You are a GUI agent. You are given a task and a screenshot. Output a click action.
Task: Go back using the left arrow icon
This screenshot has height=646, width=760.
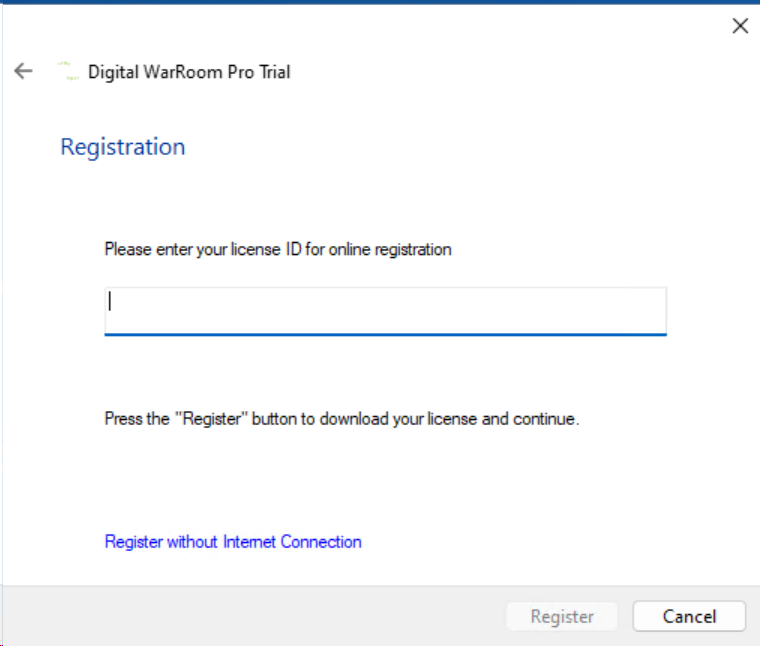click(x=23, y=71)
